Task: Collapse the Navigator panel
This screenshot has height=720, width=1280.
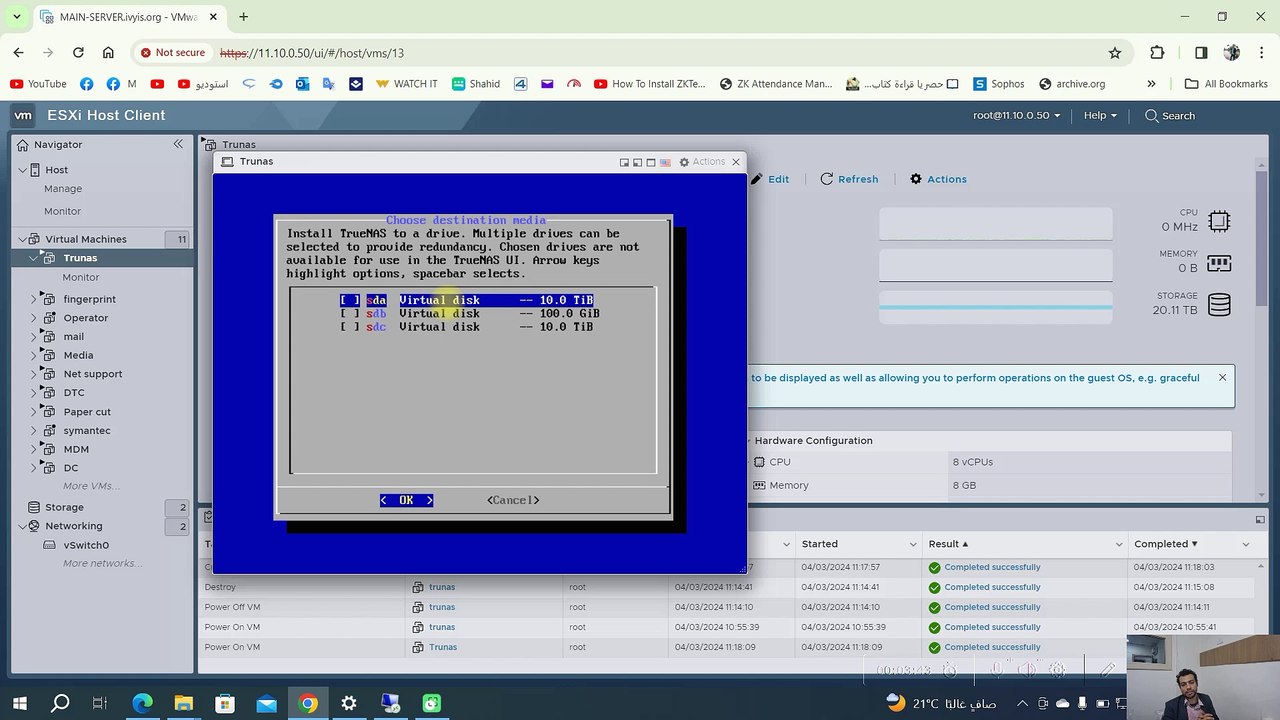Action: click(178, 144)
